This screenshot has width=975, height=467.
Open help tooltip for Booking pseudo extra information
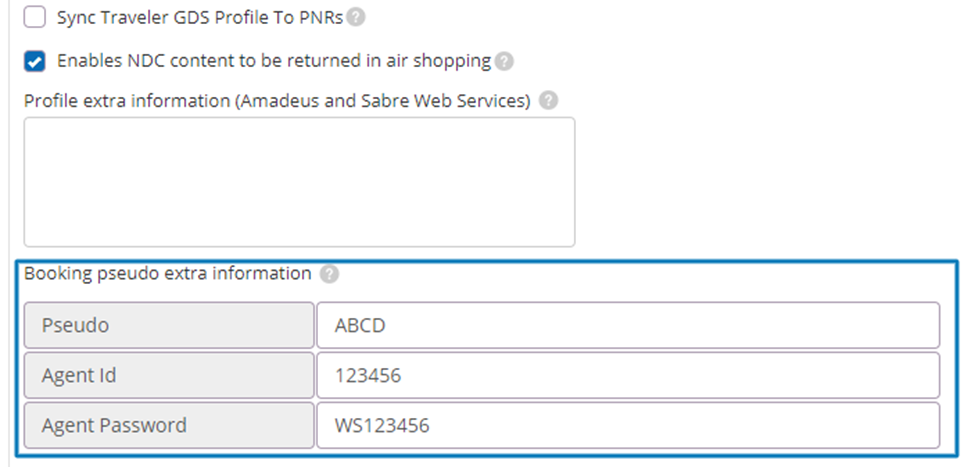330,274
